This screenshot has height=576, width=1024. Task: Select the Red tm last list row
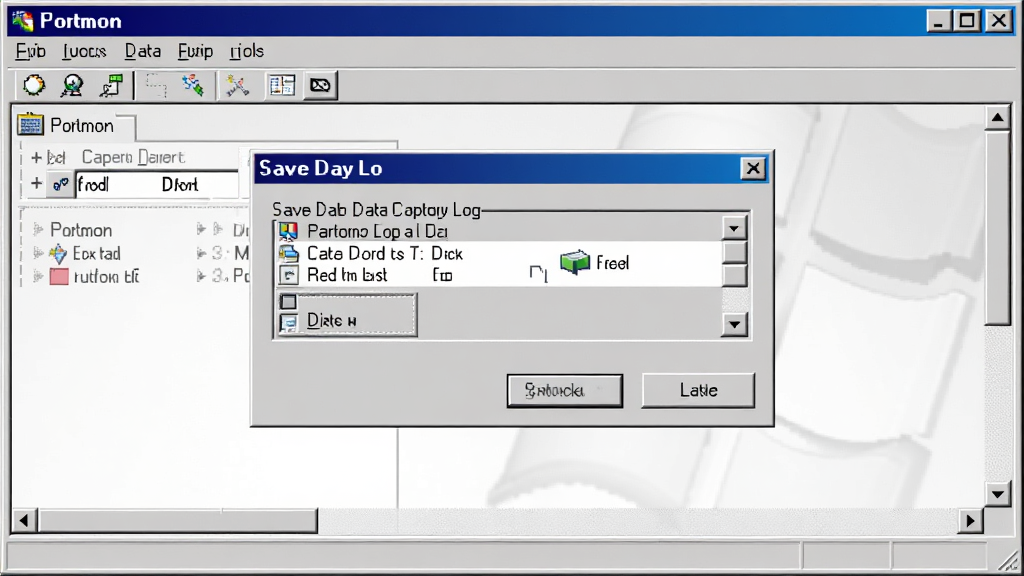pos(500,275)
